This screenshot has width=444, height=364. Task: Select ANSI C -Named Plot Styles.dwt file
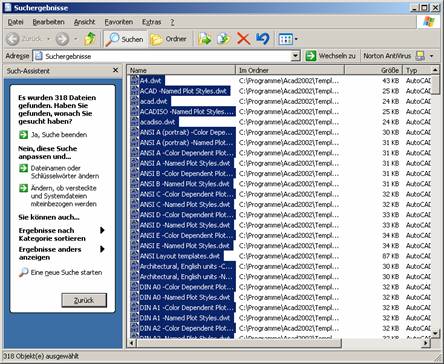(x=185, y=204)
